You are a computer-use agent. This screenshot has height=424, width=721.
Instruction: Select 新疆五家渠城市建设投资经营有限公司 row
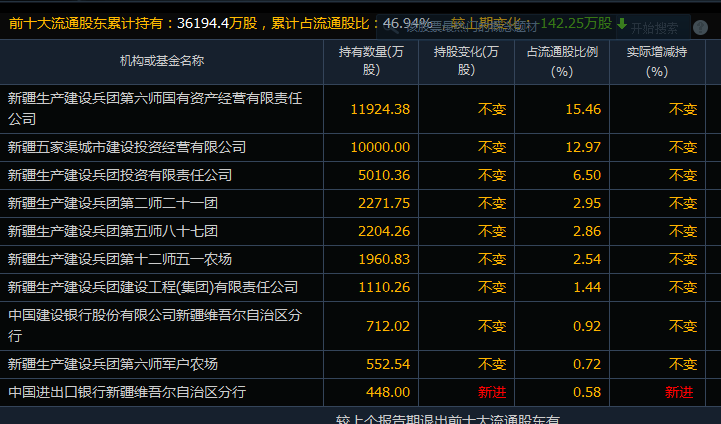pyautogui.click(x=127, y=147)
